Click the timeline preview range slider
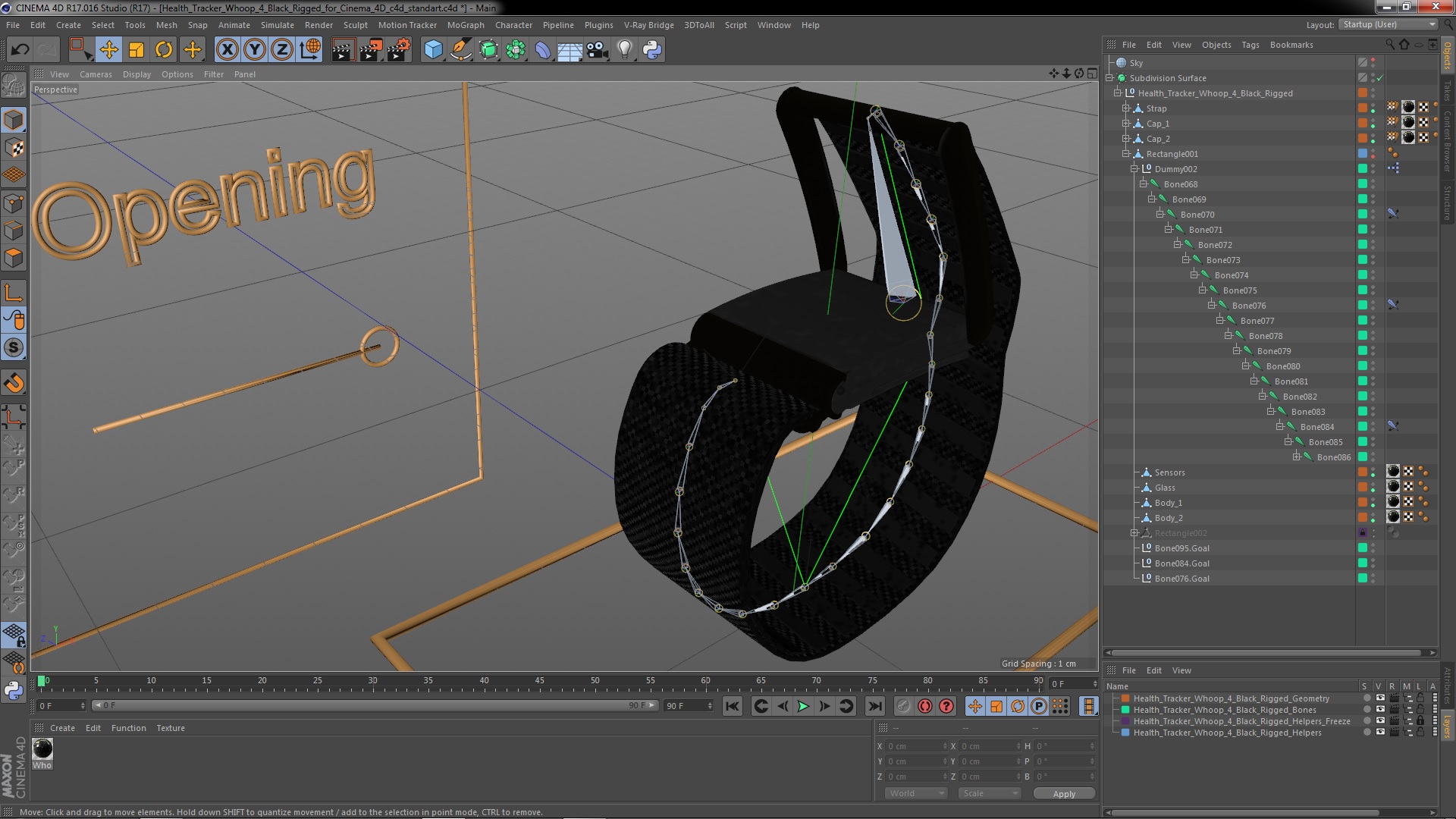1456x819 pixels. click(375, 706)
